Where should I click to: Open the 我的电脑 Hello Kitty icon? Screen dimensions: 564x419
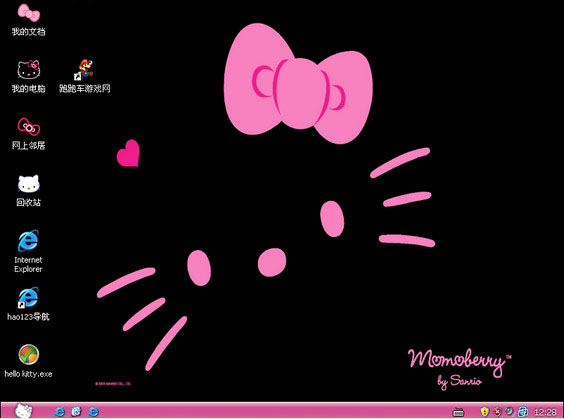(x=29, y=69)
